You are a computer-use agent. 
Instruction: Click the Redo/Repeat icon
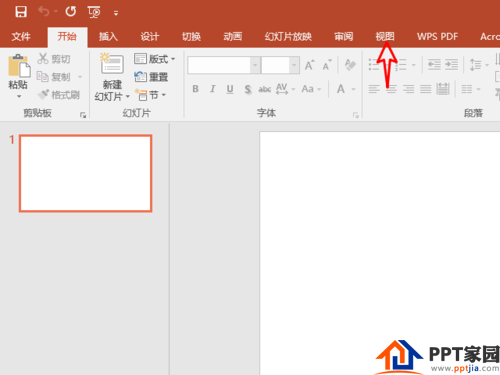tap(71, 12)
